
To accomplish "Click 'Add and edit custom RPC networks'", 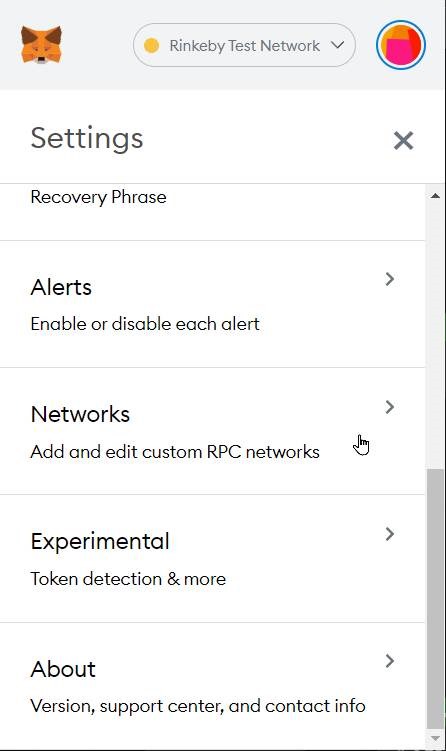I will pyautogui.click(x=175, y=452).
